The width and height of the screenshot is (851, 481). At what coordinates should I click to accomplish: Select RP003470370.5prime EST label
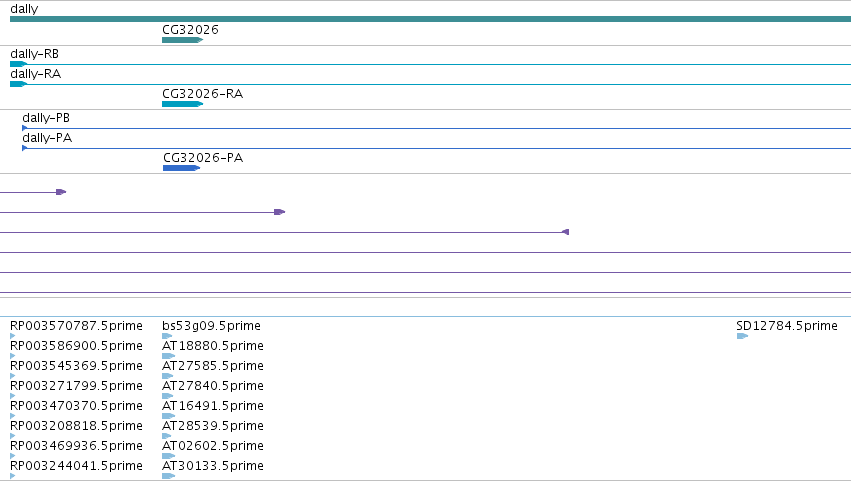tap(76, 406)
